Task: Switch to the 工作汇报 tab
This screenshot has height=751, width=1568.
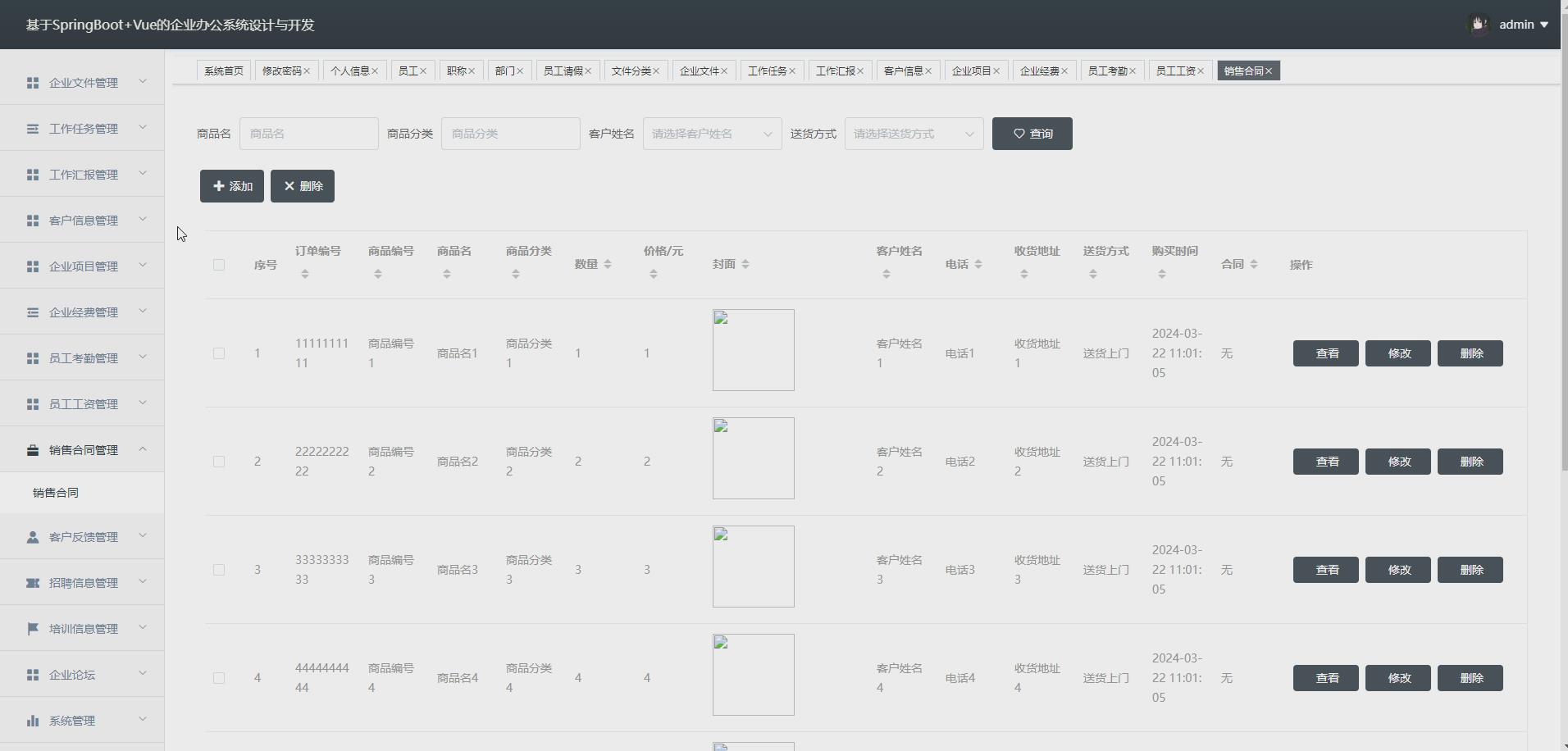Action: tap(835, 71)
